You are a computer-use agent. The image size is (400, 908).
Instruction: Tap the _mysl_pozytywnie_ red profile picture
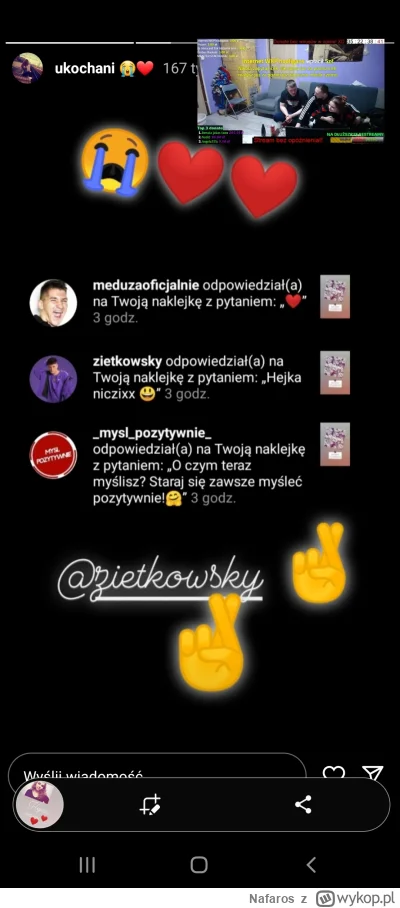coord(53,455)
